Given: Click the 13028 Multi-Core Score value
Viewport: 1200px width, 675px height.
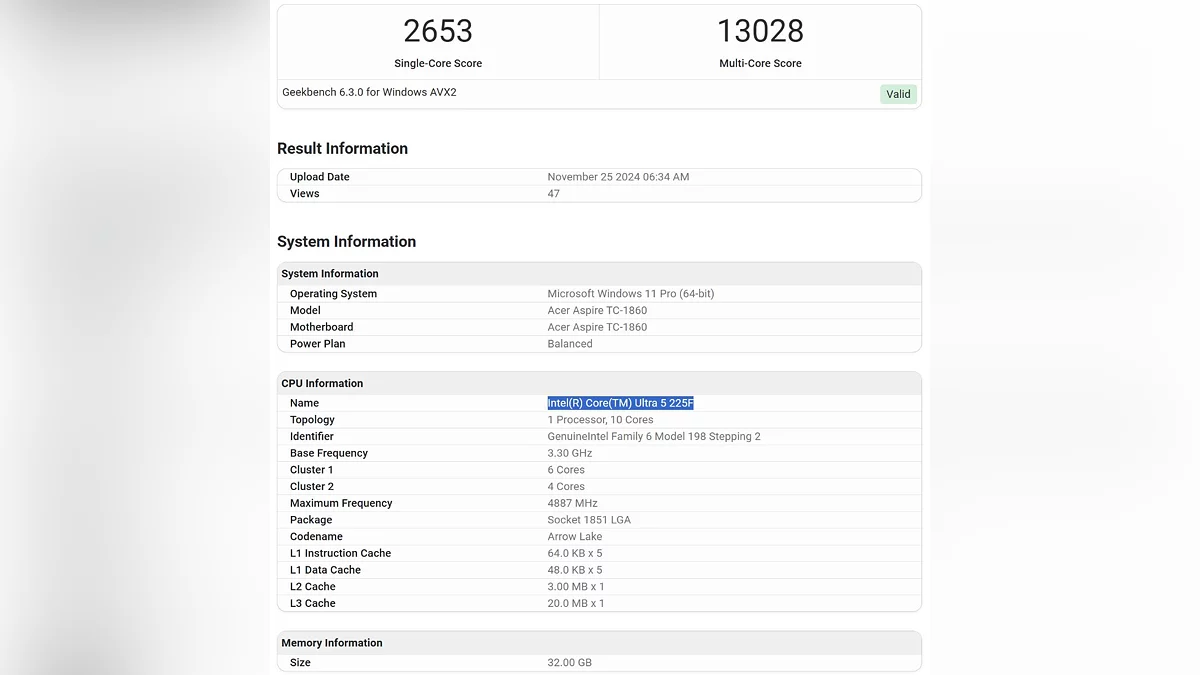Looking at the screenshot, I should coord(760,32).
